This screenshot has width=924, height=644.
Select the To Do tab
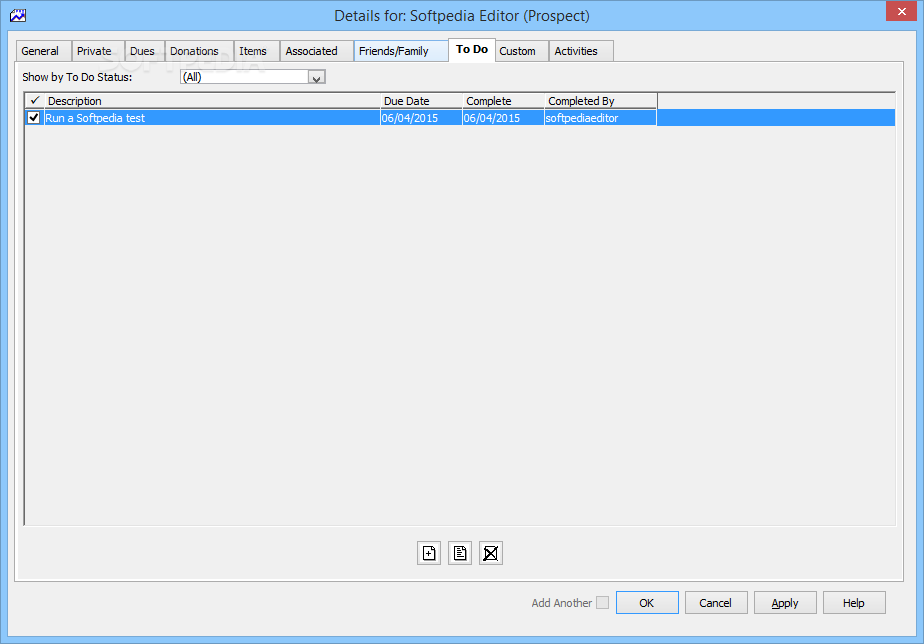472,50
